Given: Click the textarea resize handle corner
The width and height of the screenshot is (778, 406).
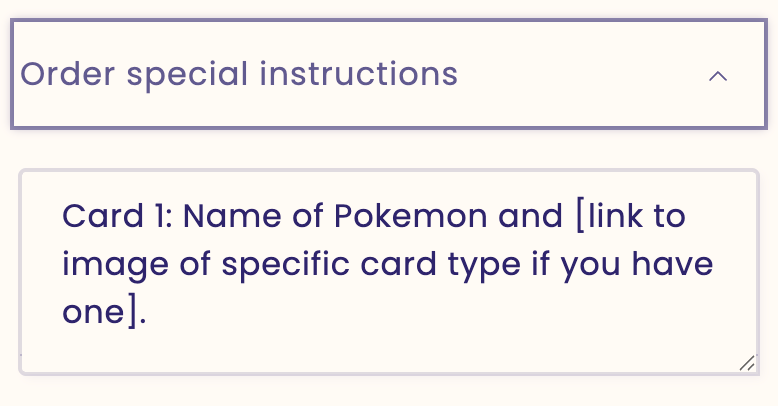Looking at the screenshot, I should (x=747, y=364).
